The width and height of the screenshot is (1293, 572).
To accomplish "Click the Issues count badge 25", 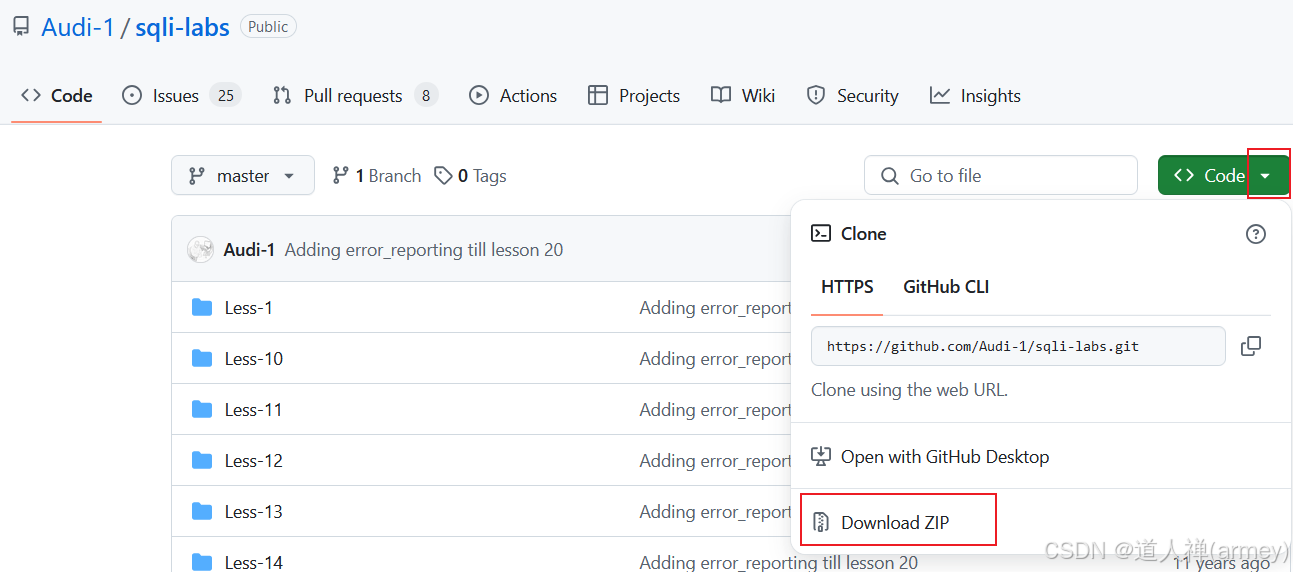I will tap(226, 96).
